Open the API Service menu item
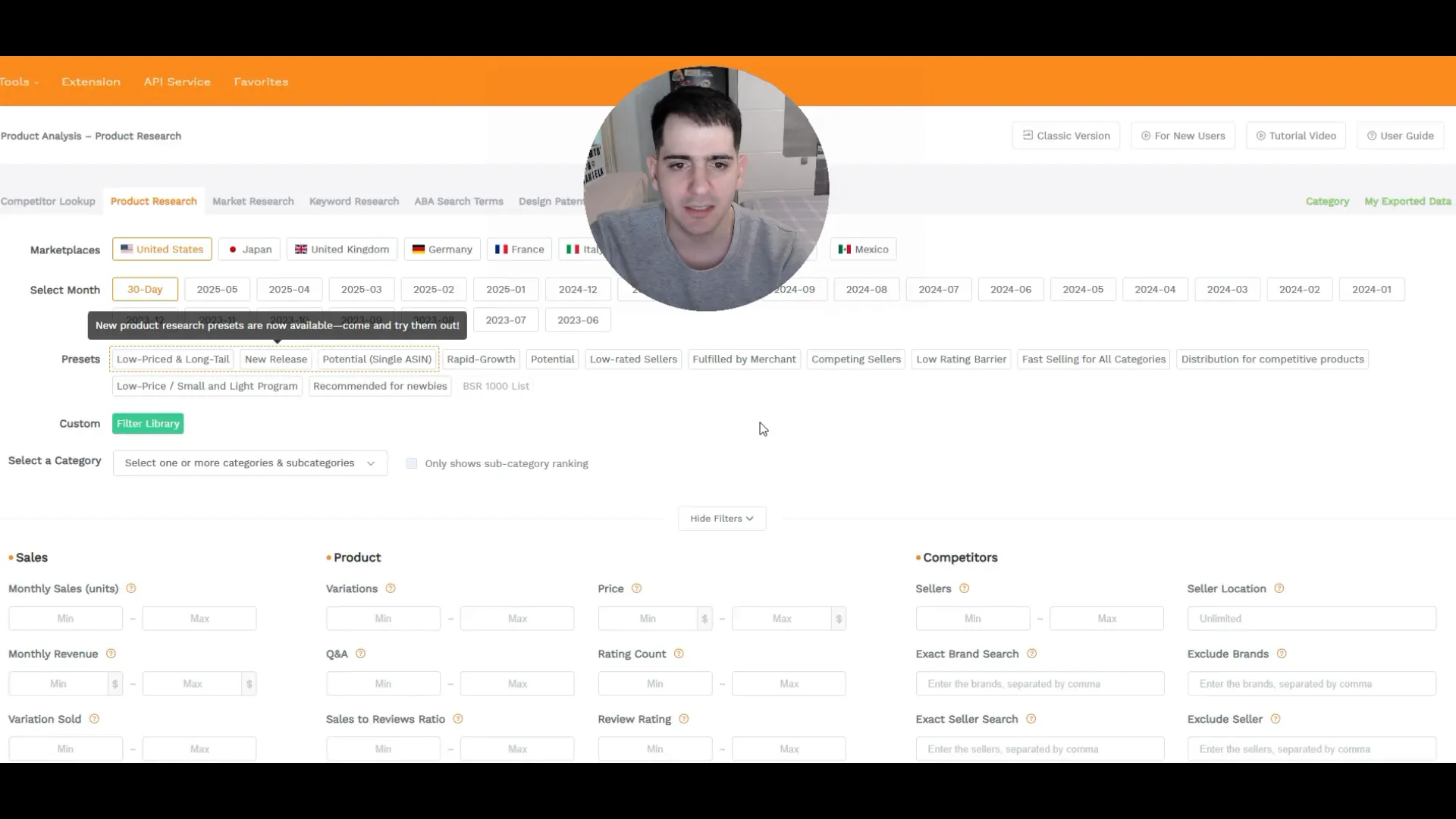Image resolution: width=1456 pixels, height=819 pixels. point(177,82)
